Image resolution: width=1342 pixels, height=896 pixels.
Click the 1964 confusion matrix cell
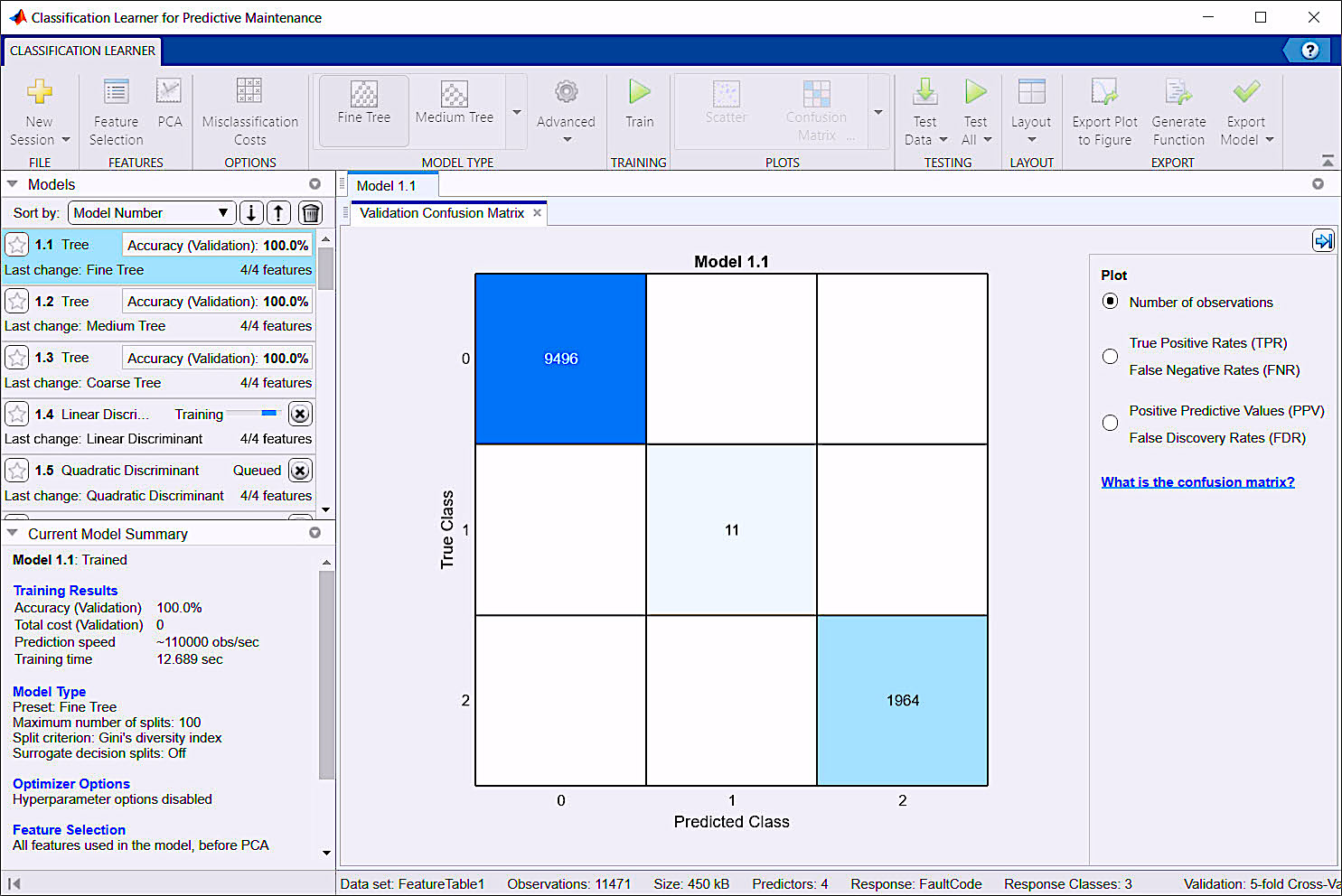coord(902,701)
